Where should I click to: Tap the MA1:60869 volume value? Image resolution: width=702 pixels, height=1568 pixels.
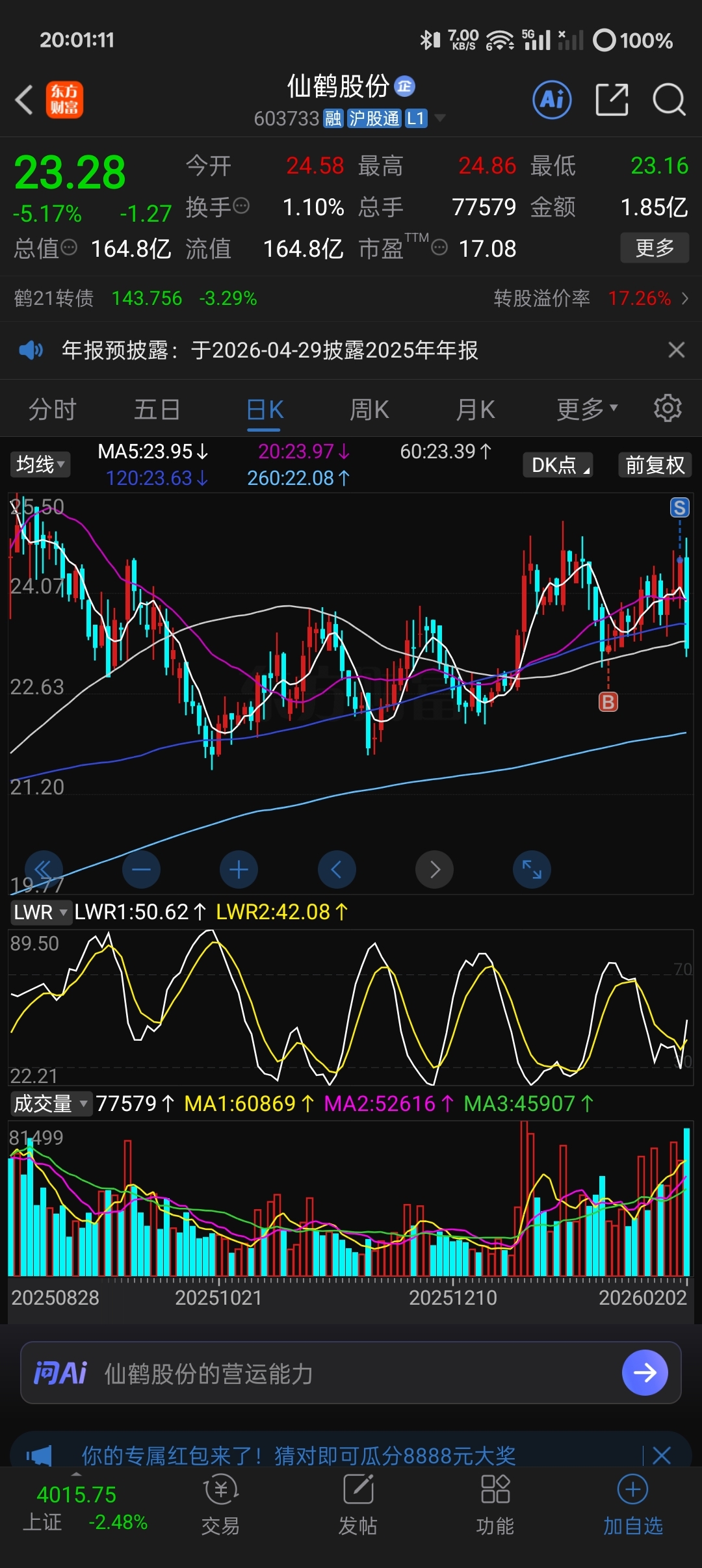point(249,1103)
